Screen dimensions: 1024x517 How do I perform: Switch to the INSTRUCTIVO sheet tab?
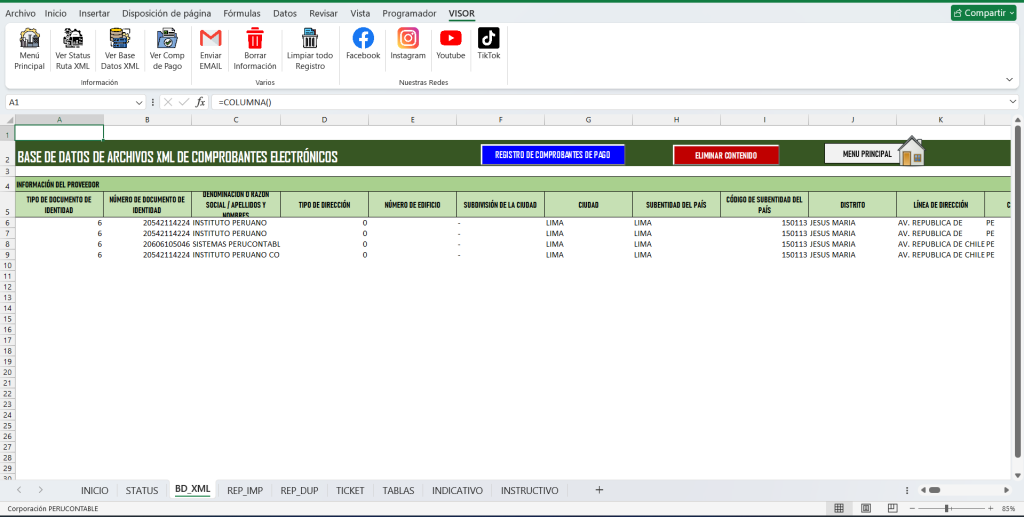[530, 490]
